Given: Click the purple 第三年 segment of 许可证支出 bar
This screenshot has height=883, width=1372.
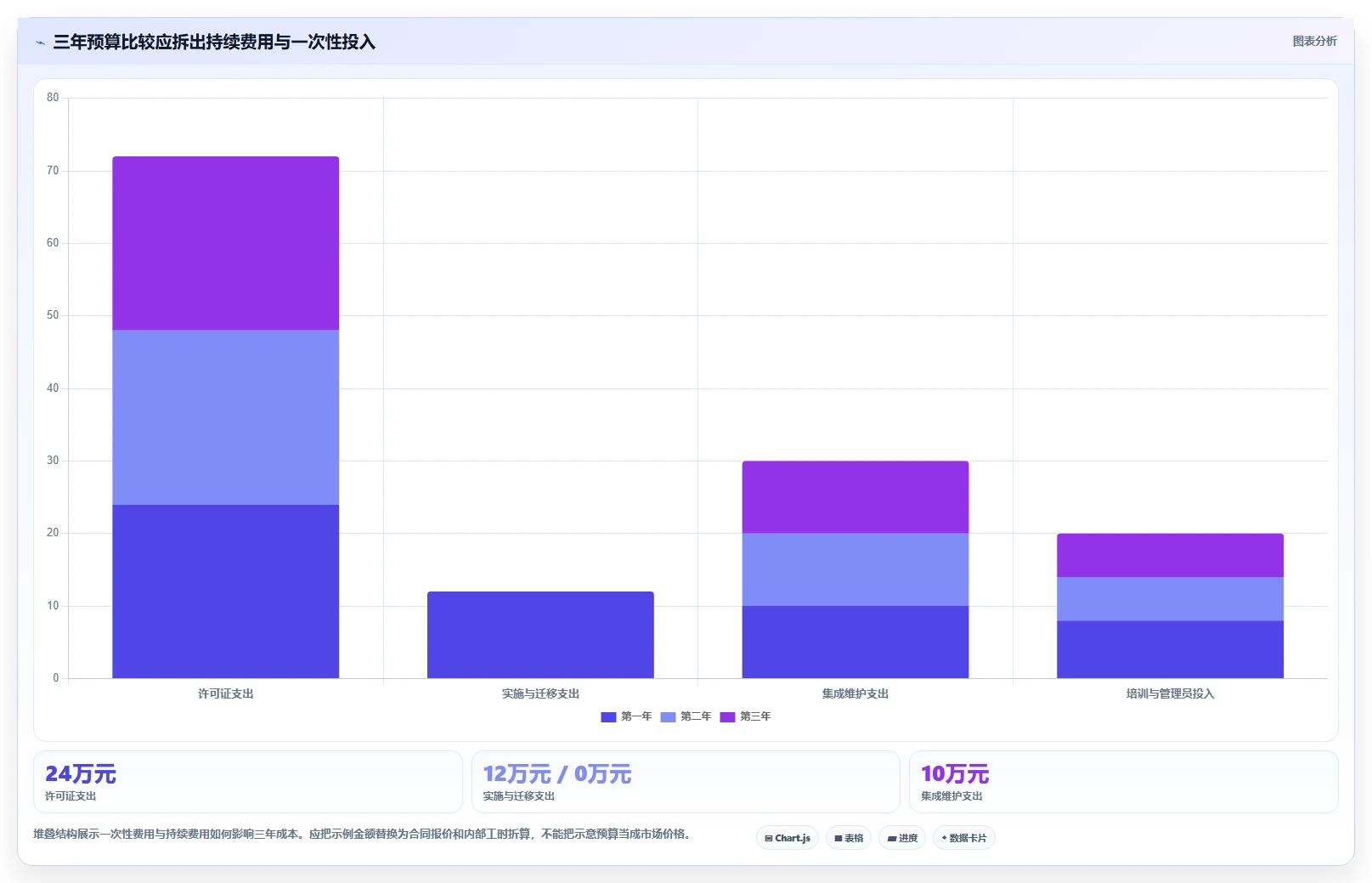Looking at the screenshot, I should click(x=226, y=243).
